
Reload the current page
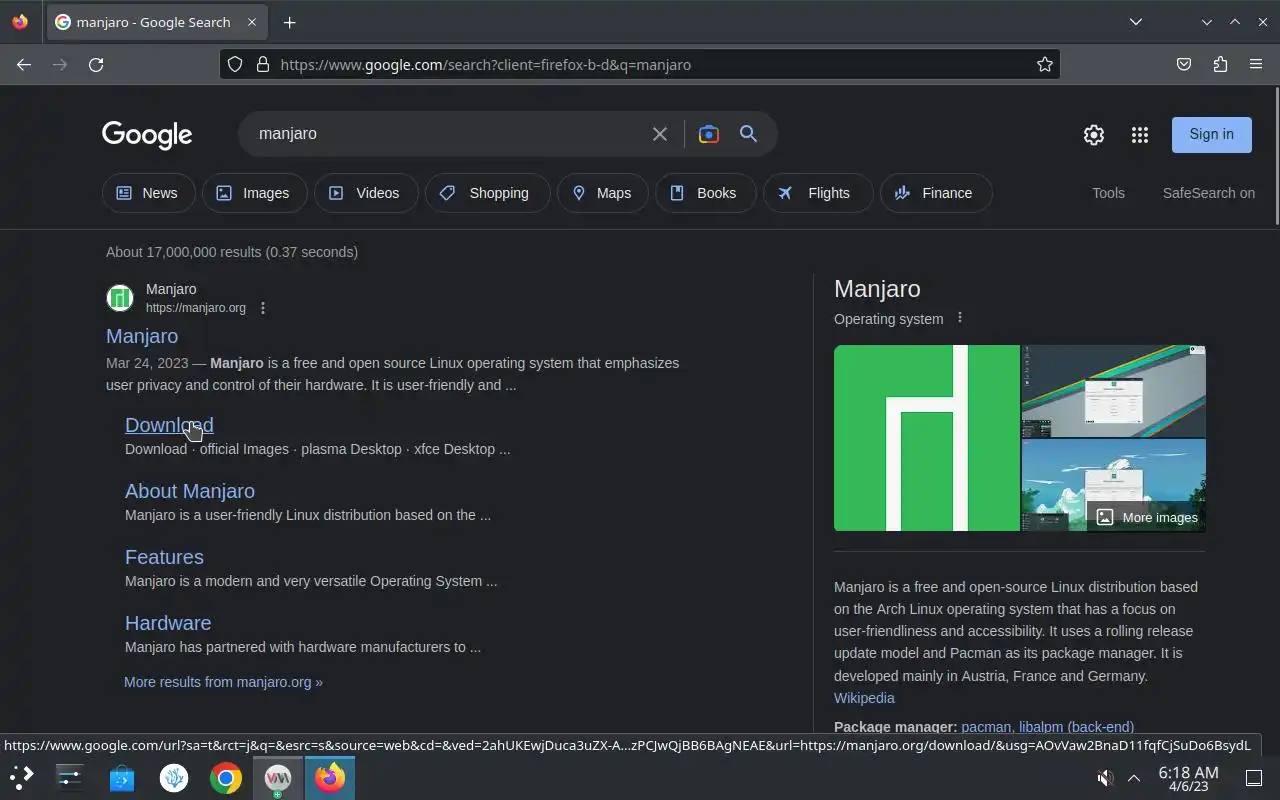pyautogui.click(x=96, y=64)
